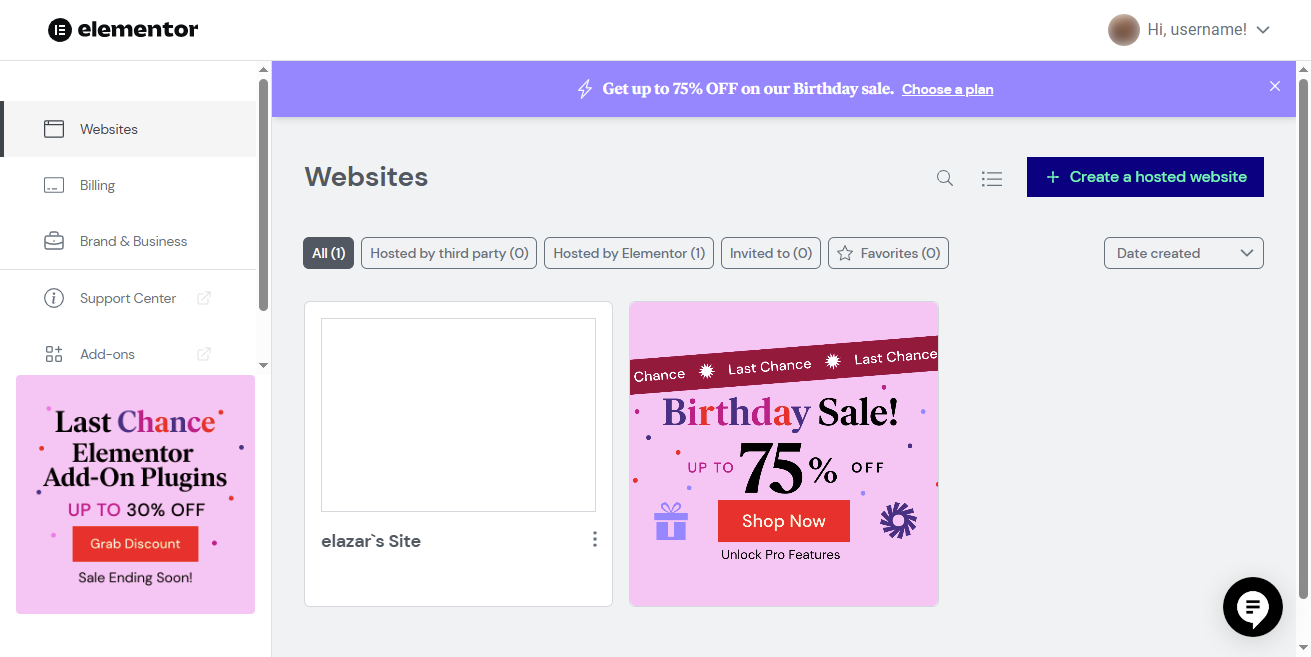
Task: Open the chat support bubble
Action: (x=1252, y=607)
